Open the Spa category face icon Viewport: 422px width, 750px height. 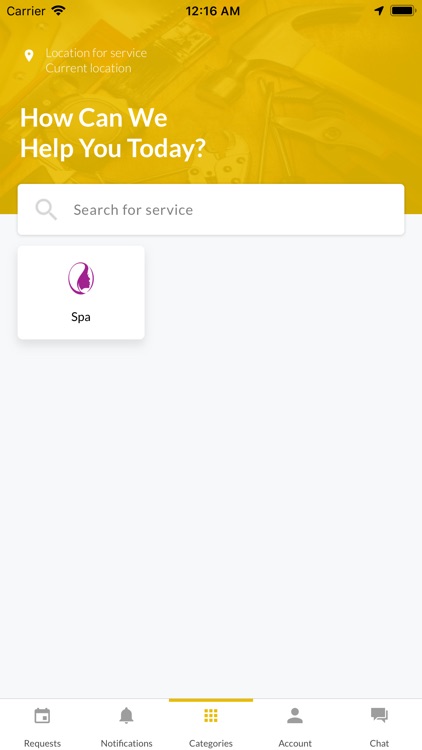pos(81,278)
